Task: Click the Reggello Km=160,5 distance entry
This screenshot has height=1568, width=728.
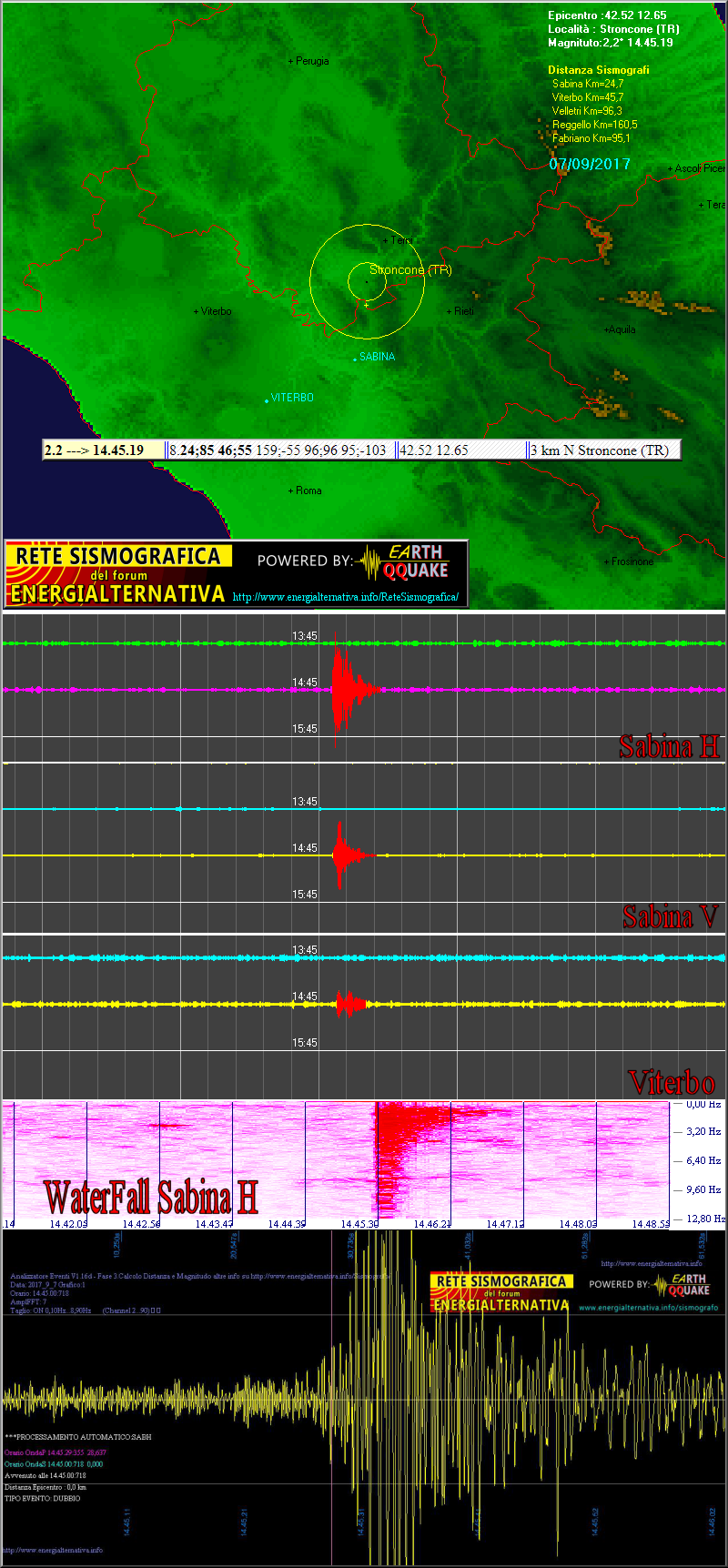Action: pos(595,125)
